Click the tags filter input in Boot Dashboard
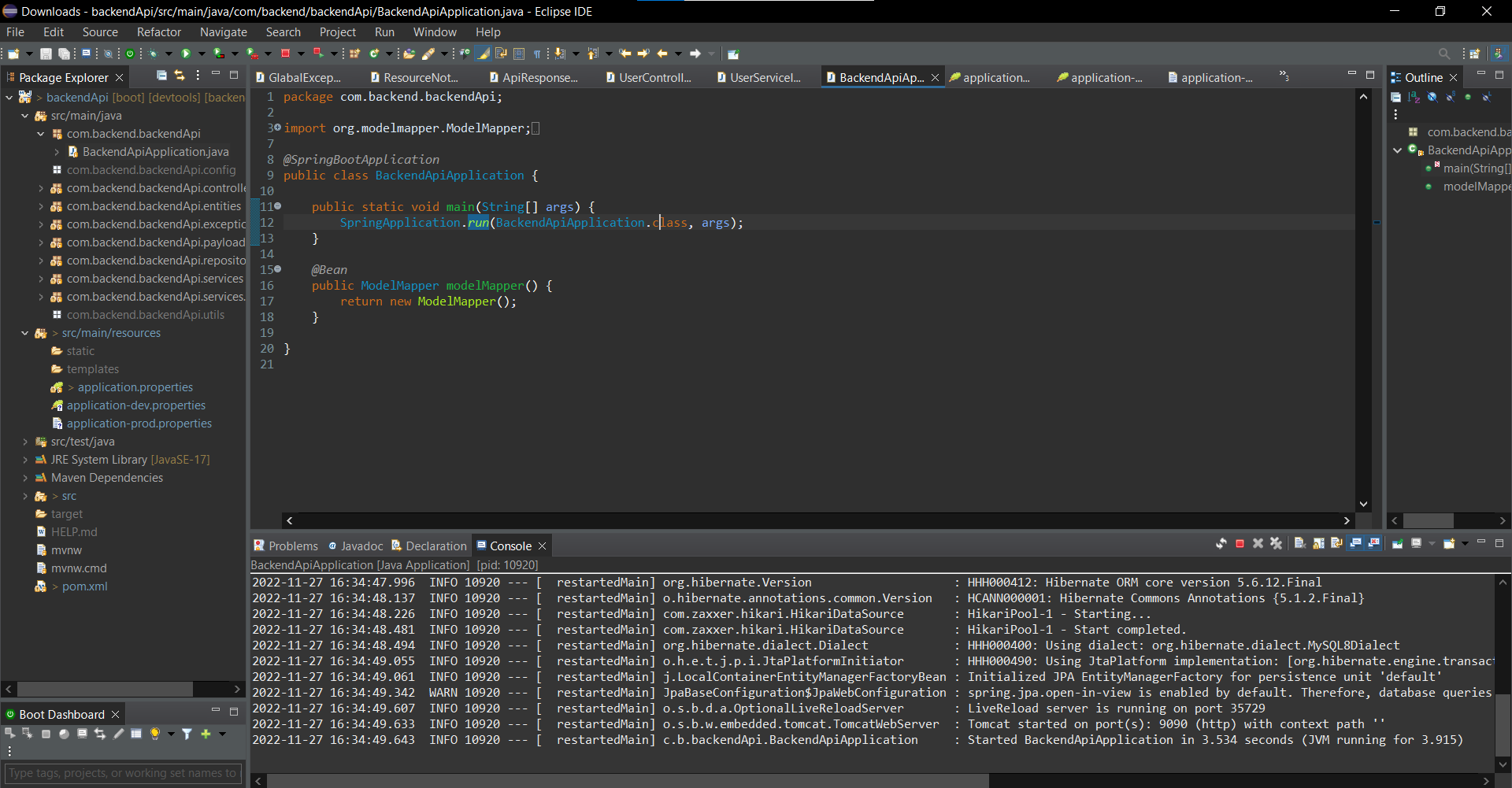The height and width of the screenshot is (788, 1512). click(x=123, y=772)
